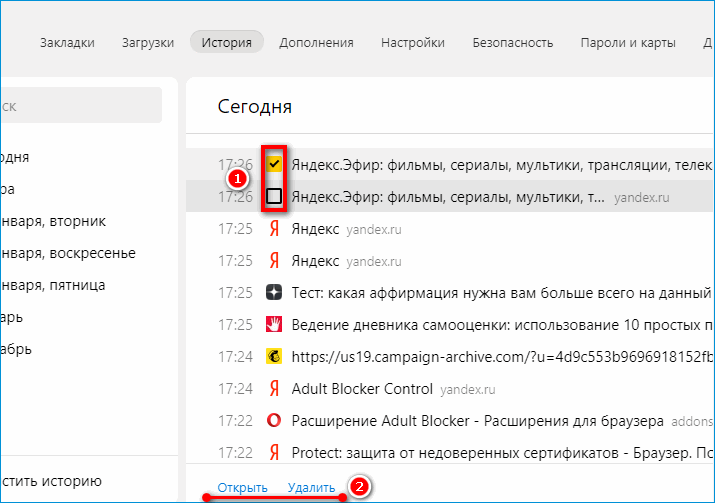Screen dimensions: 715x503
Task: Click the star icon of the Тест аффирмация entry
Action: click(274, 292)
